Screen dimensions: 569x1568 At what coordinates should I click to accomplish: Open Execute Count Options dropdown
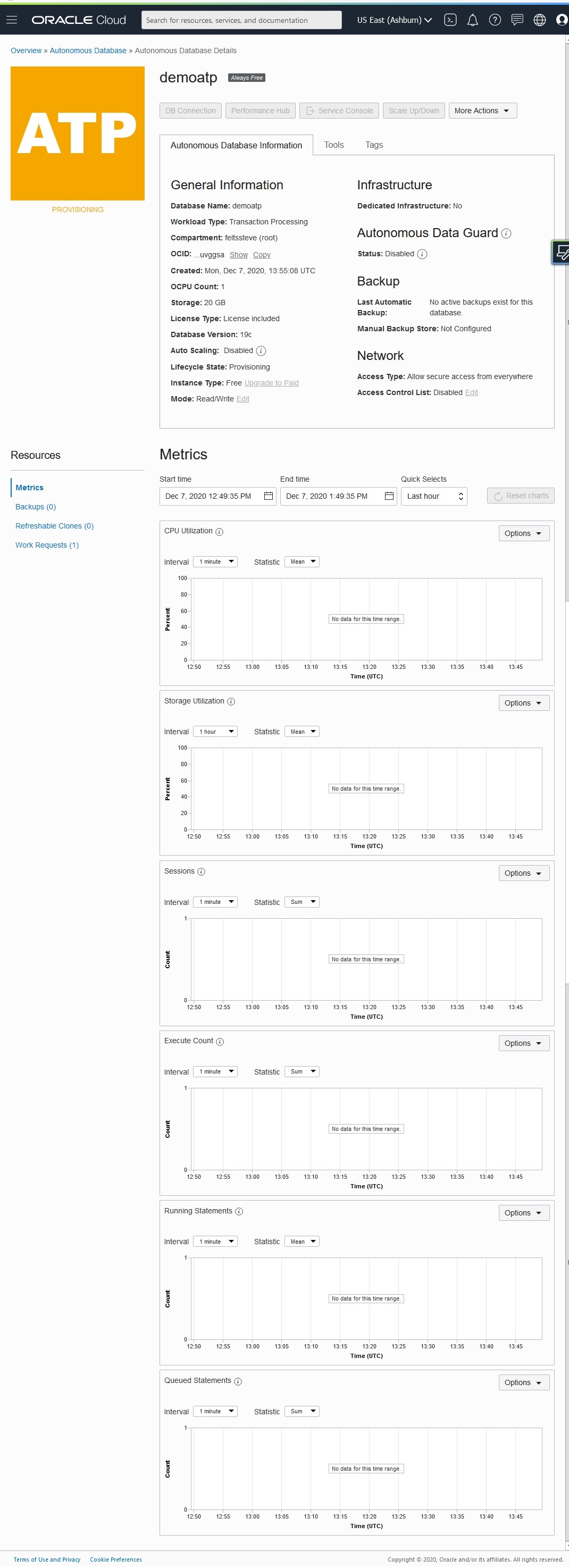coord(523,1043)
